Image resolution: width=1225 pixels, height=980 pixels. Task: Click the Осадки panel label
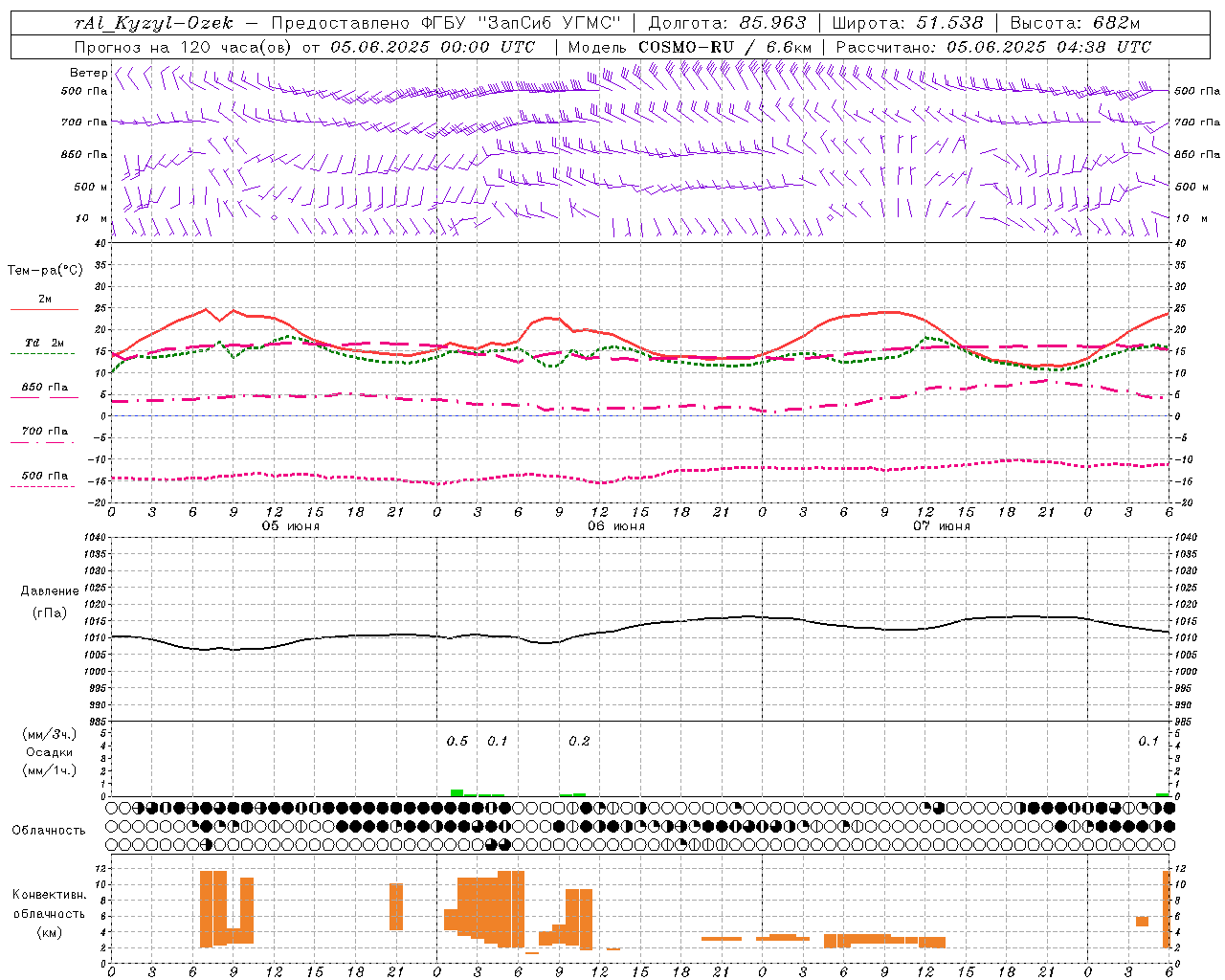(50, 752)
